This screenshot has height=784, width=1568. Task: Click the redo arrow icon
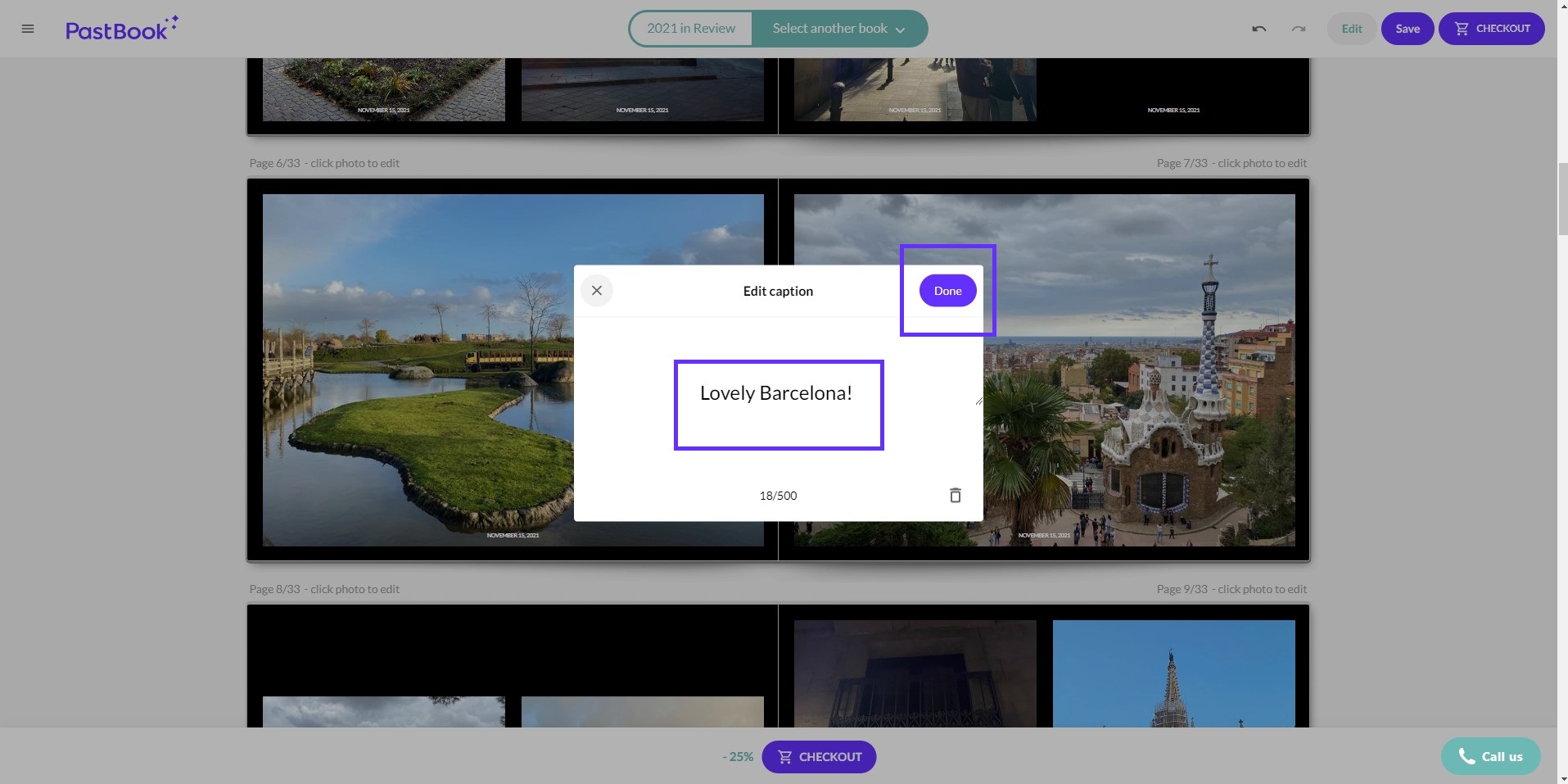click(x=1298, y=29)
